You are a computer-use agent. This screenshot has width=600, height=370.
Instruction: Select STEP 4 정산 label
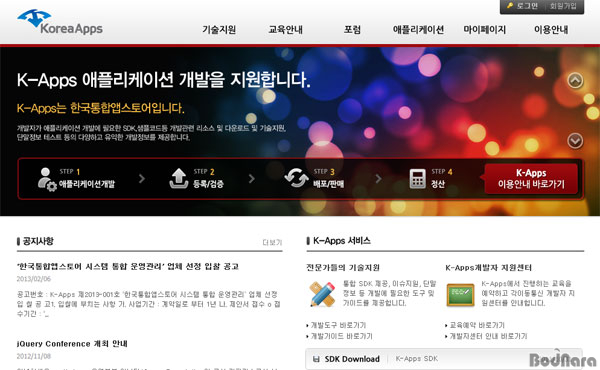click(x=438, y=184)
